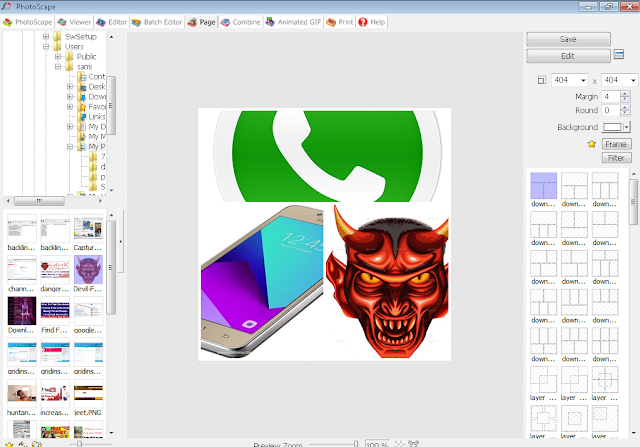This screenshot has width=640, height=447.
Task: Collapse the left panel with the arrow handle
Action: tap(121, 242)
